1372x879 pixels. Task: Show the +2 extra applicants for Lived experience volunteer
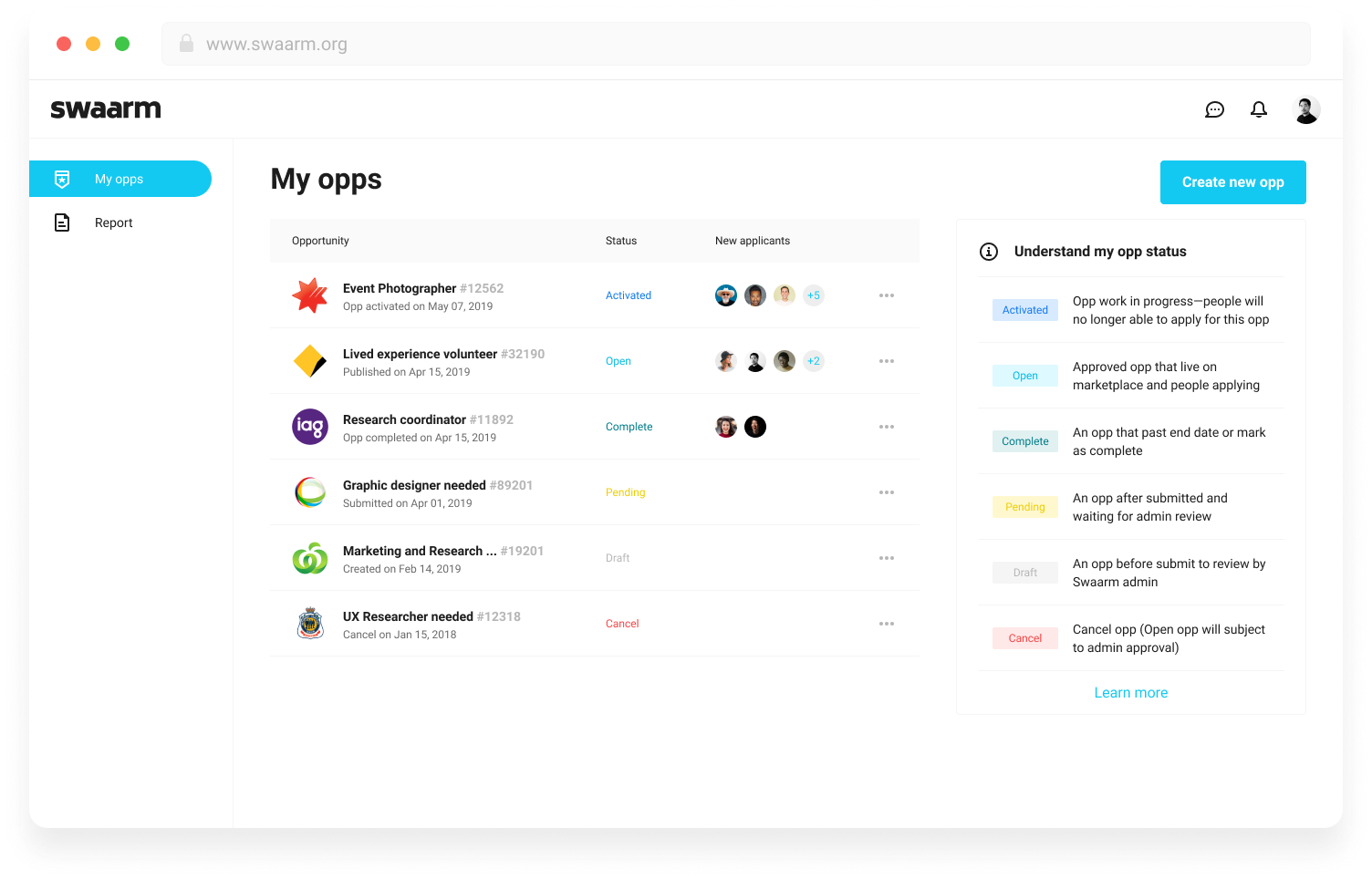point(813,360)
